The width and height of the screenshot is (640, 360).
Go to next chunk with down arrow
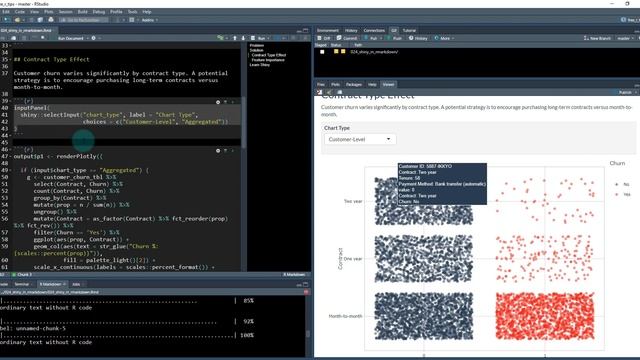pos(243,38)
